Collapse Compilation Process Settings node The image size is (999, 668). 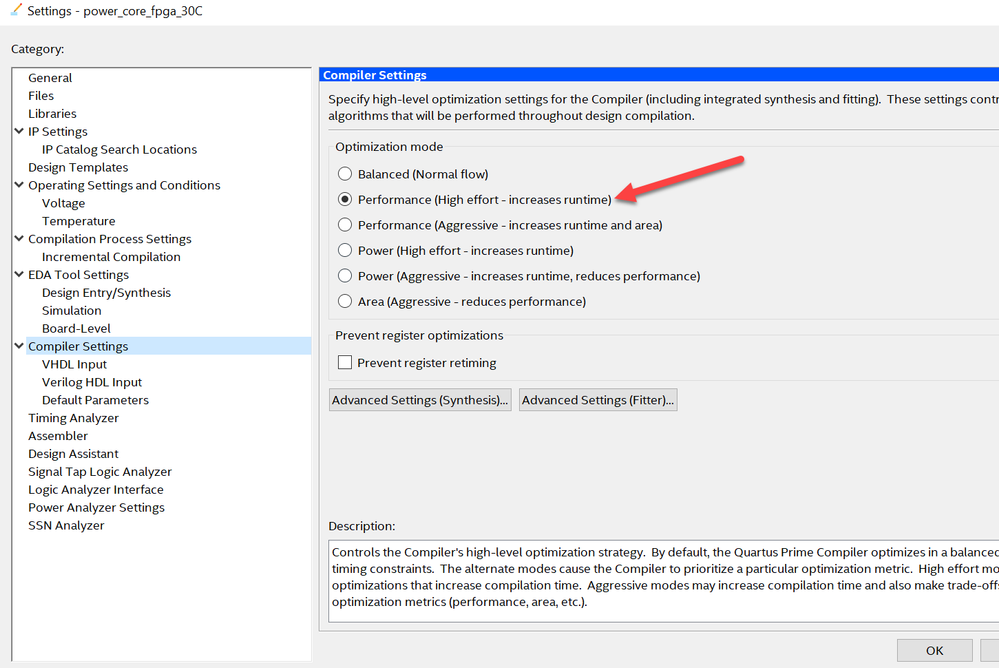19,239
